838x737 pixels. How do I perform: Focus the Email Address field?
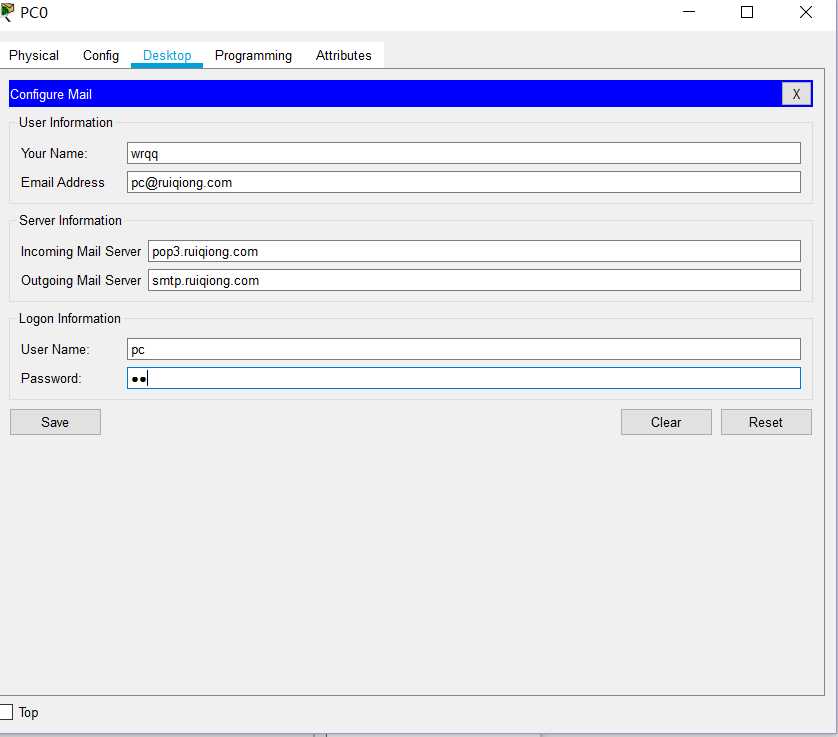pyautogui.click(x=463, y=182)
